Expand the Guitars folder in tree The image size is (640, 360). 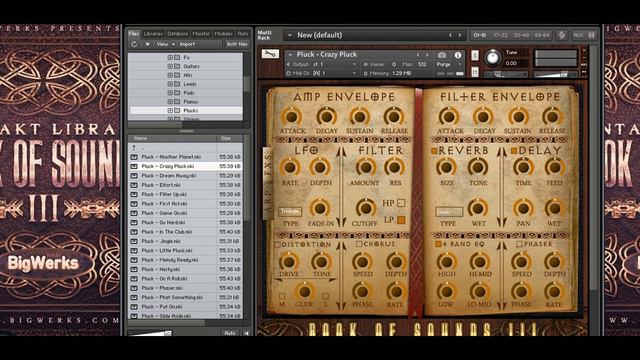(170, 66)
